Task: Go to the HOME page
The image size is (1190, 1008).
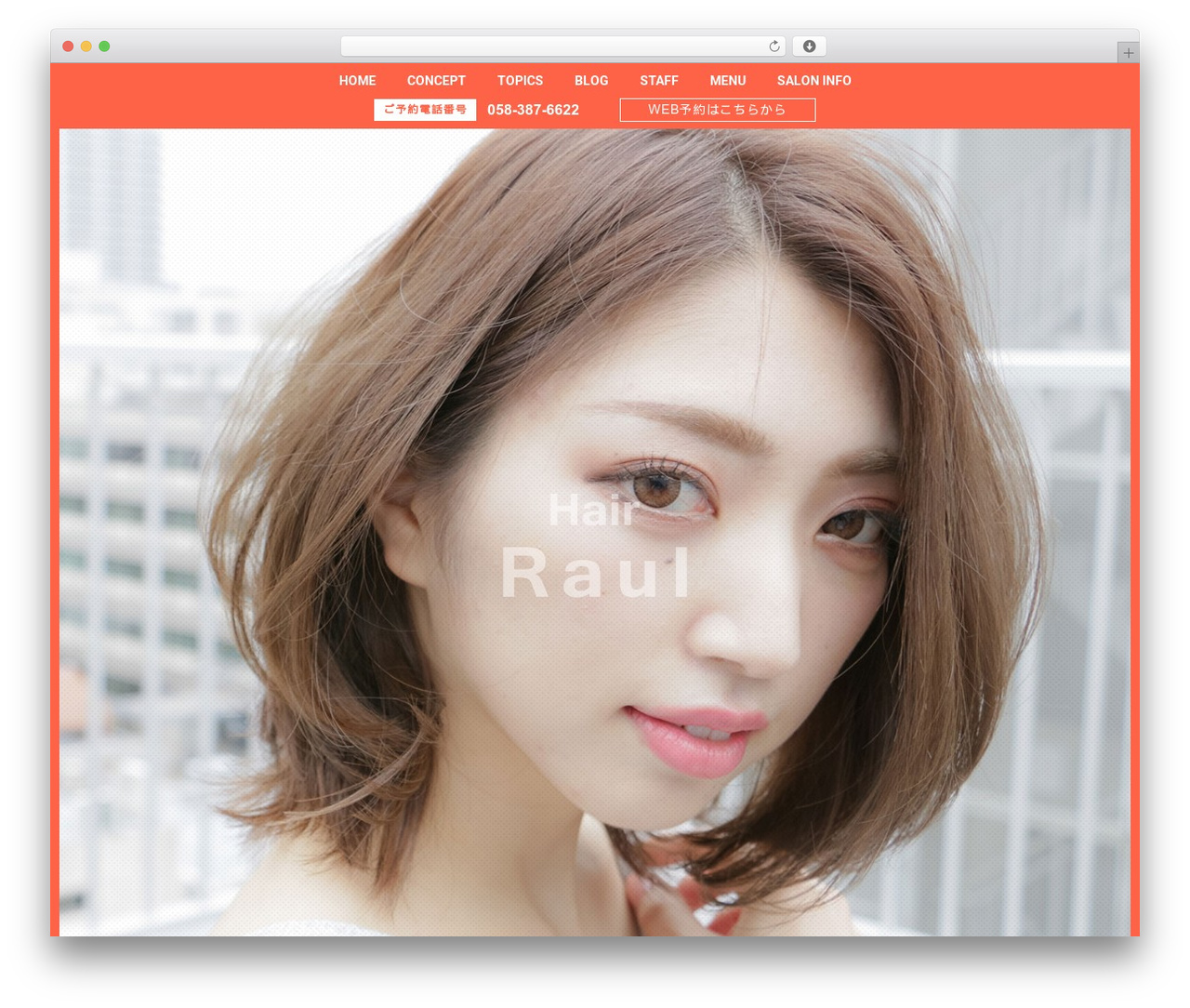Action: (x=357, y=81)
